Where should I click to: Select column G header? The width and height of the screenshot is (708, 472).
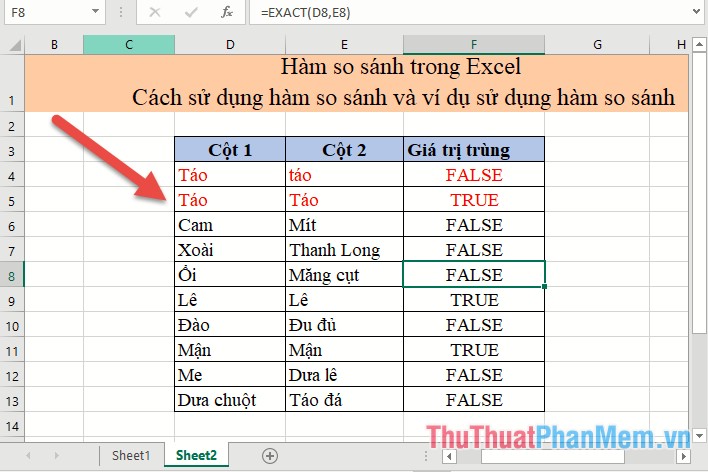tap(597, 45)
